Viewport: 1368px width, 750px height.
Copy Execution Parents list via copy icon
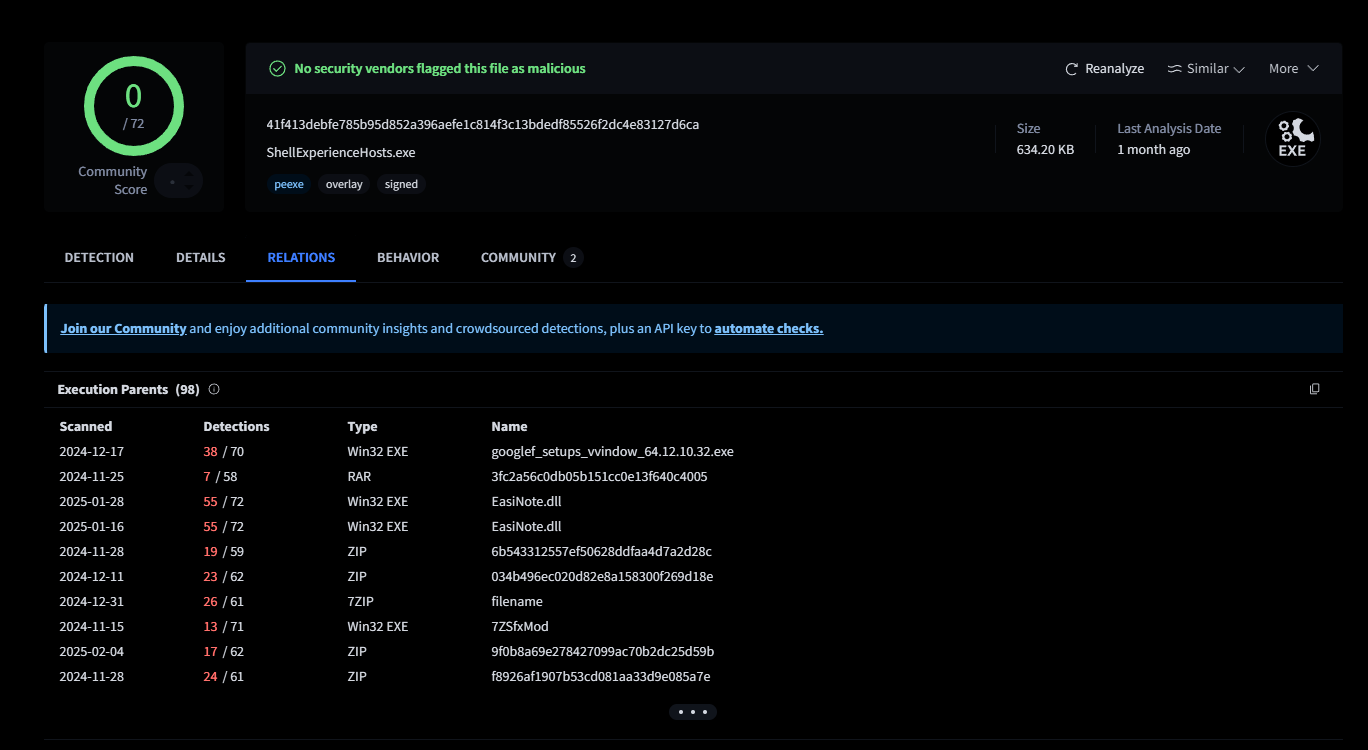(x=1314, y=389)
